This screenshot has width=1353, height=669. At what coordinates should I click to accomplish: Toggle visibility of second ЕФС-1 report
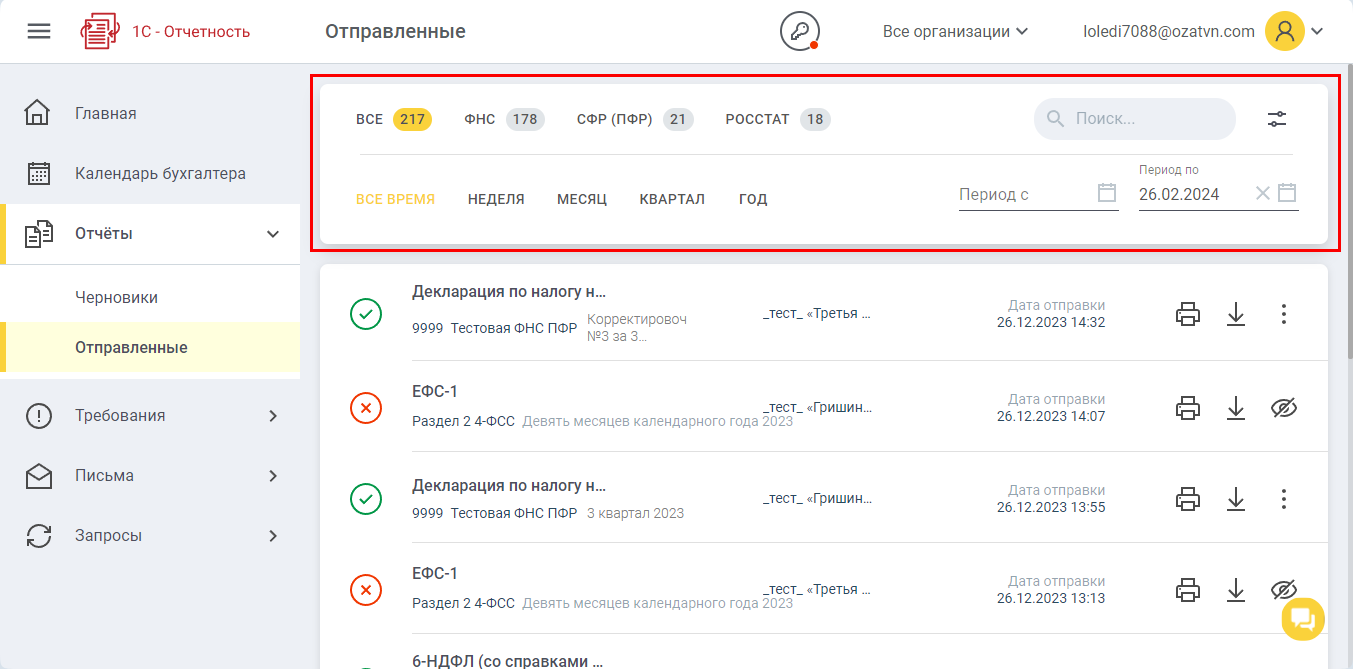click(1284, 590)
